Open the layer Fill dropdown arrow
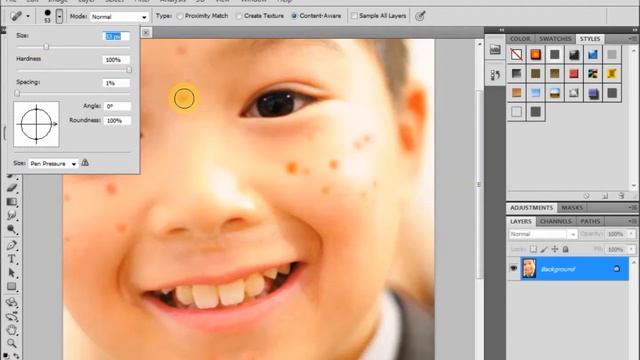 pos(632,249)
